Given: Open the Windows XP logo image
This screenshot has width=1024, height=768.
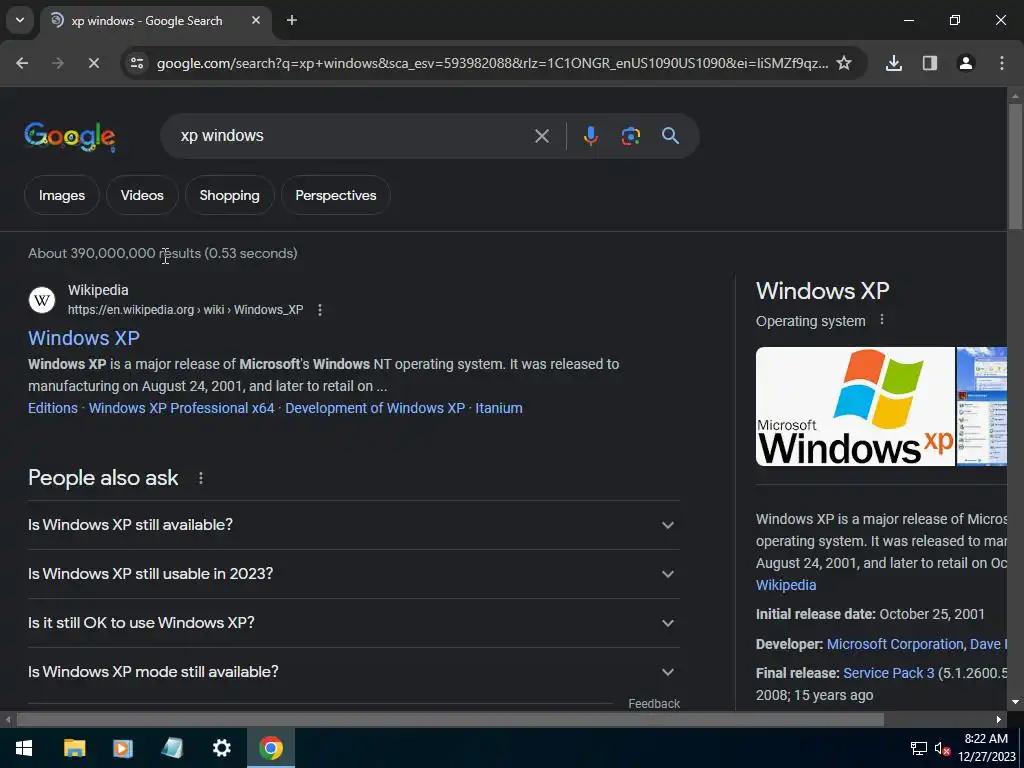Looking at the screenshot, I should (x=855, y=406).
